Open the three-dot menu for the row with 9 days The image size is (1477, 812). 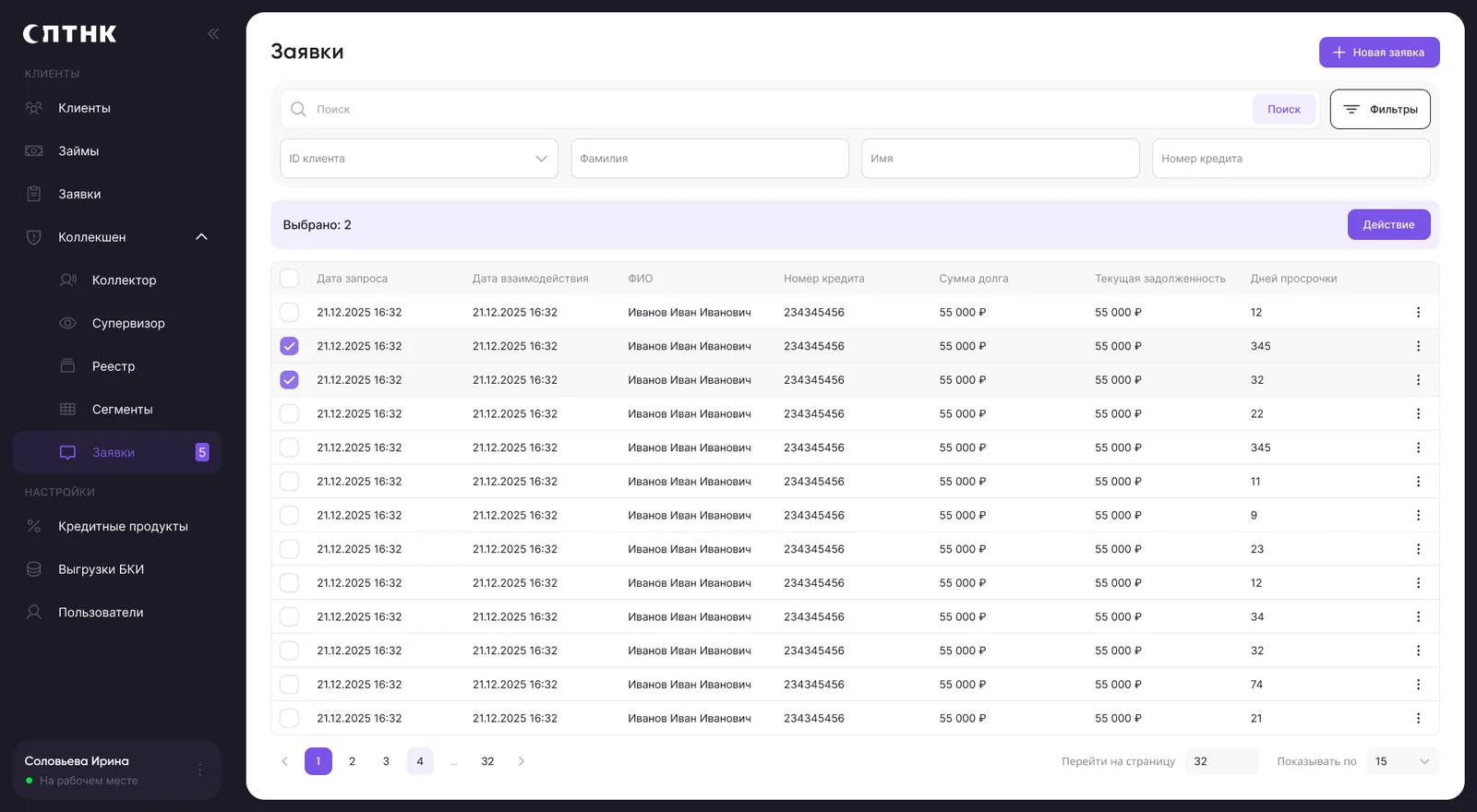point(1418,516)
